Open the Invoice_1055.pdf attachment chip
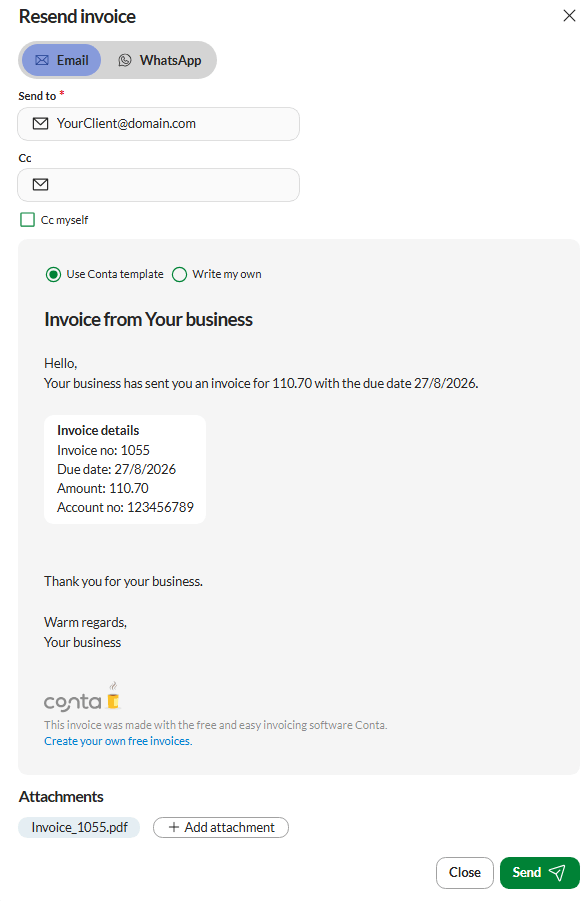Image resolution: width=588 pixels, height=901 pixels. tap(79, 827)
